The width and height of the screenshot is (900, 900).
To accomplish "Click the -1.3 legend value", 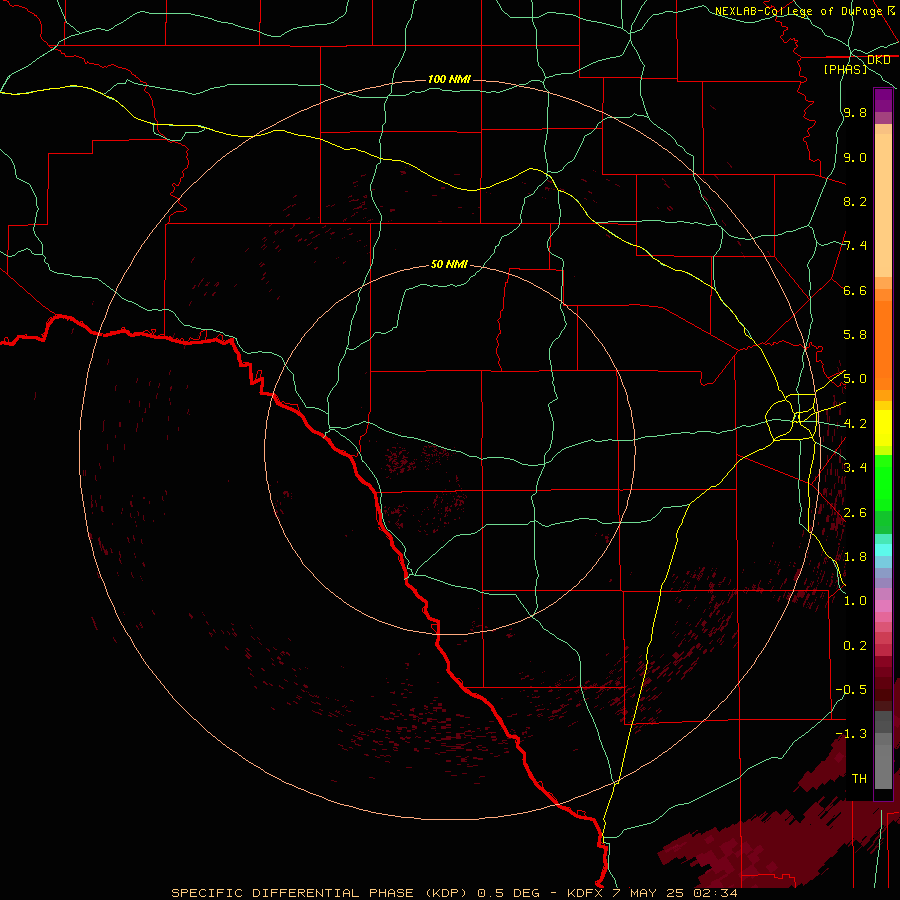I will pos(851,734).
